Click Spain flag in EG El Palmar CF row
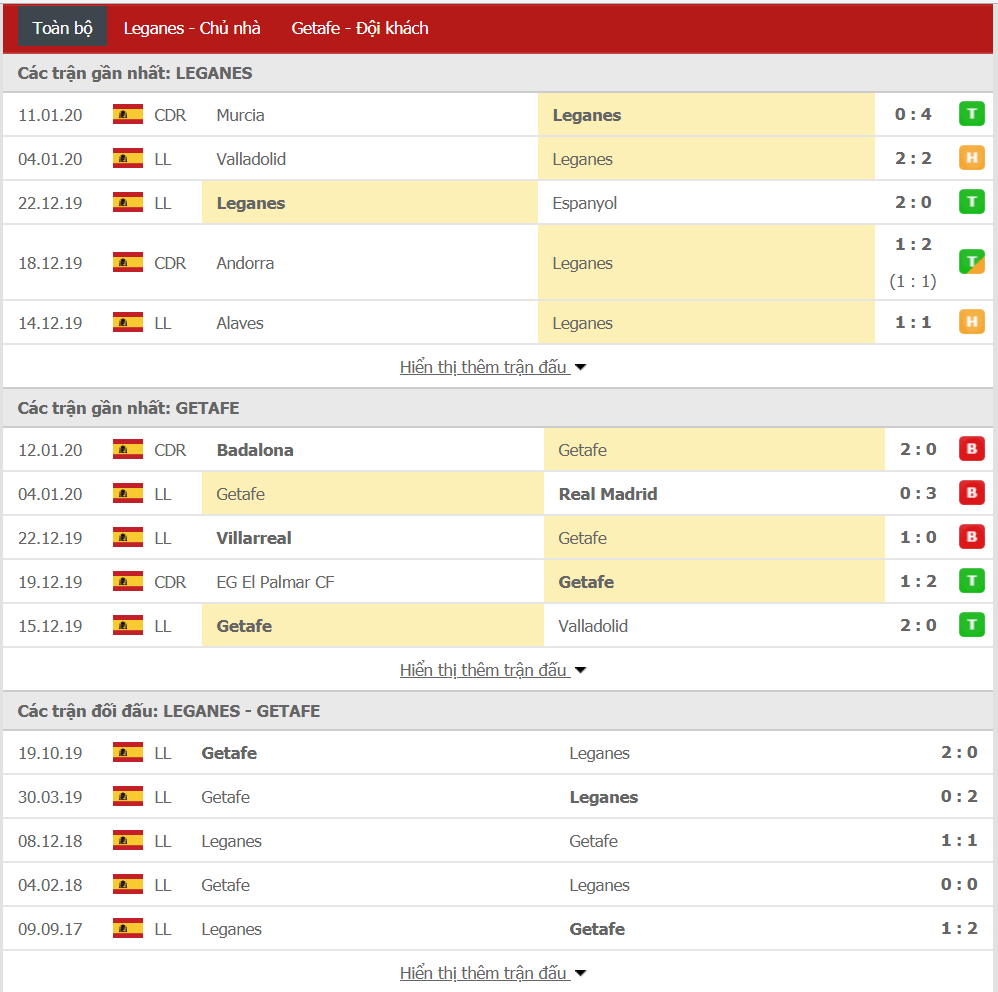The image size is (998, 992). tap(128, 581)
